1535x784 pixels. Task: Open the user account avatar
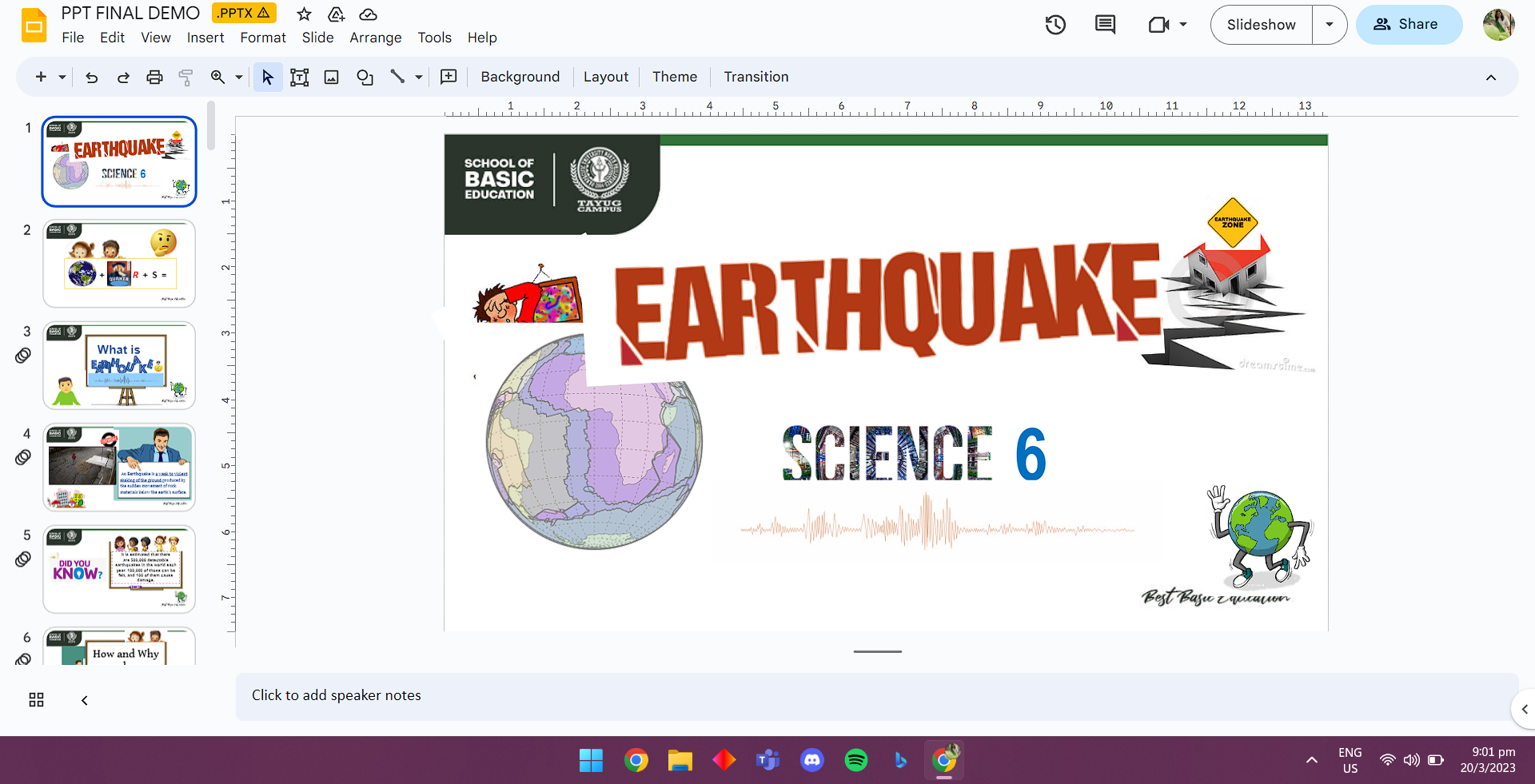tap(1498, 25)
